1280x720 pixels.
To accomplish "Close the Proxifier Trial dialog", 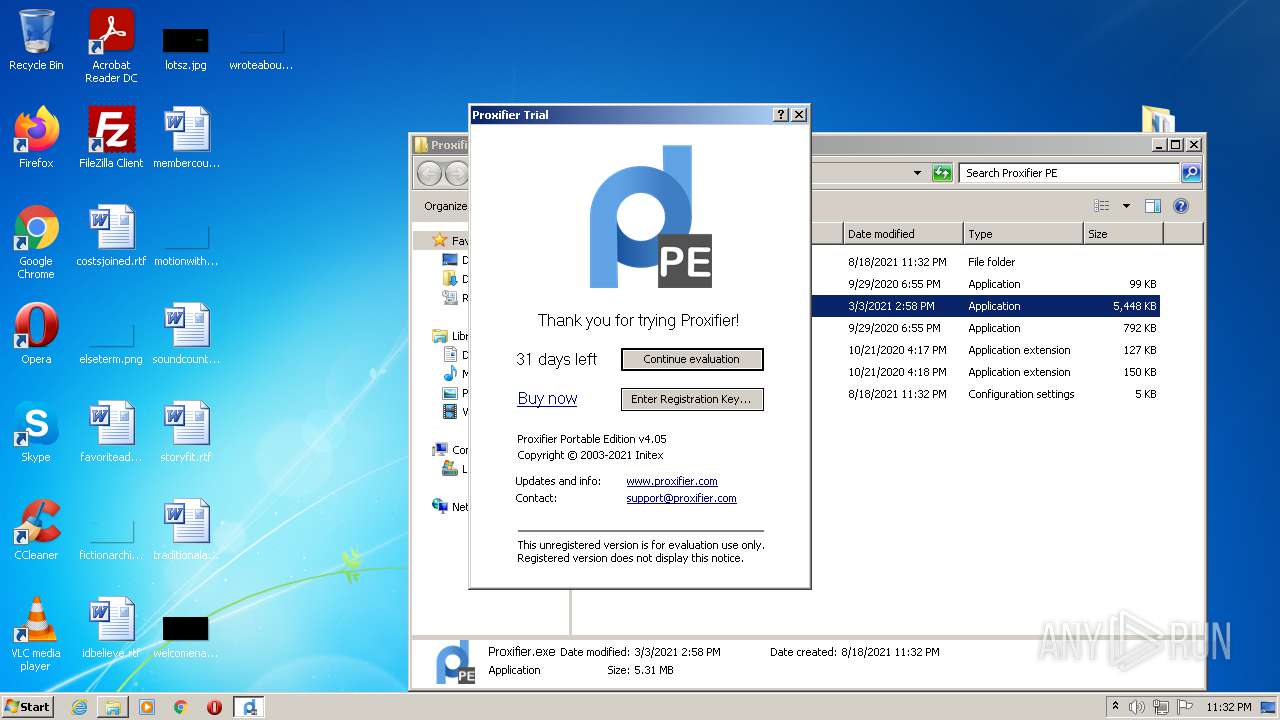I will click(x=798, y=115).
